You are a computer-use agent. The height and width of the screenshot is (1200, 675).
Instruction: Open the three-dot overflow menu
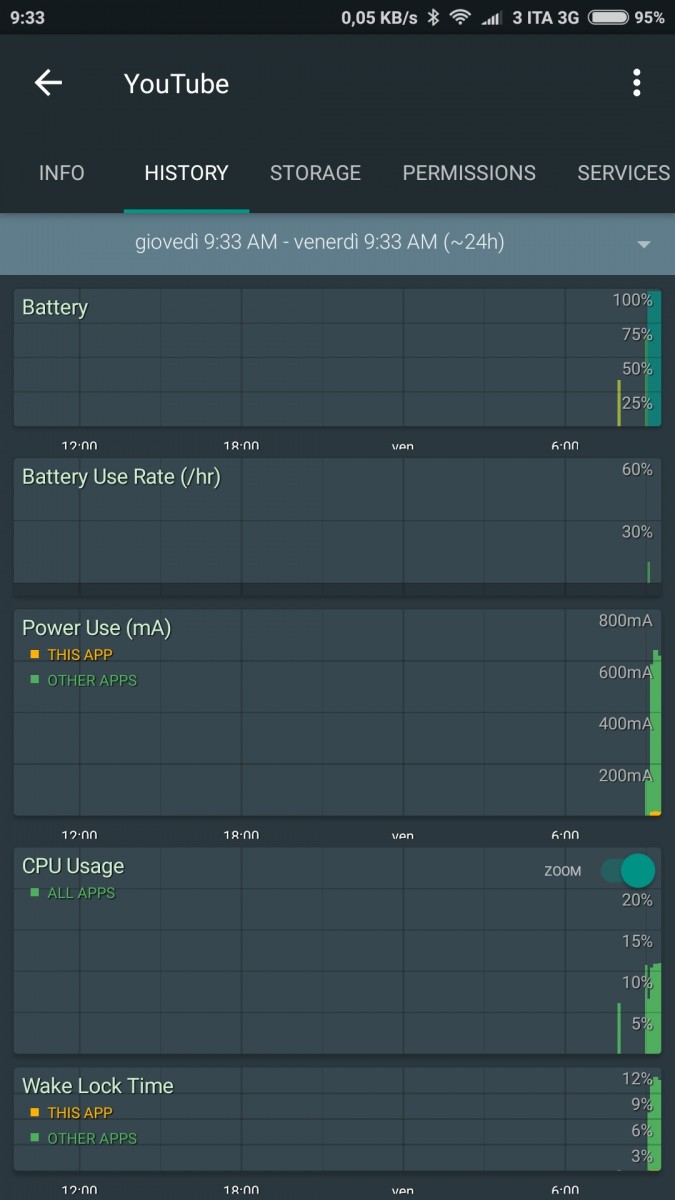(x=636, y=83)
